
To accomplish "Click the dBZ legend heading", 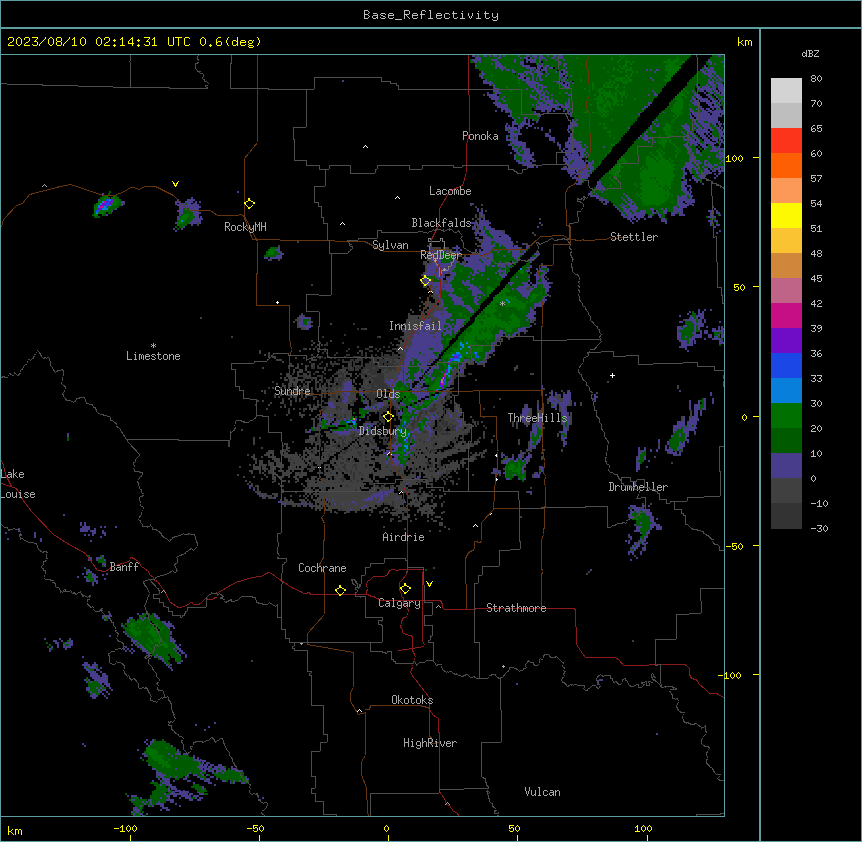I will point(810,53).
